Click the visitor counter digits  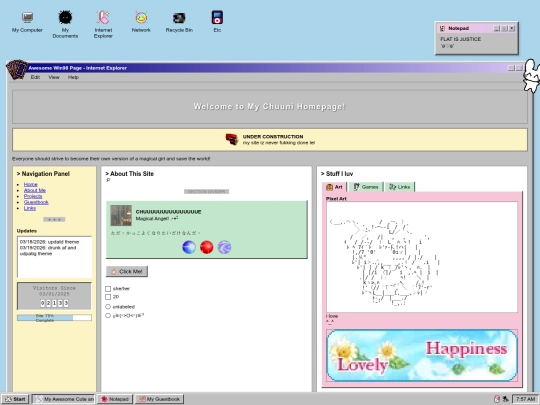click(54, 303)
